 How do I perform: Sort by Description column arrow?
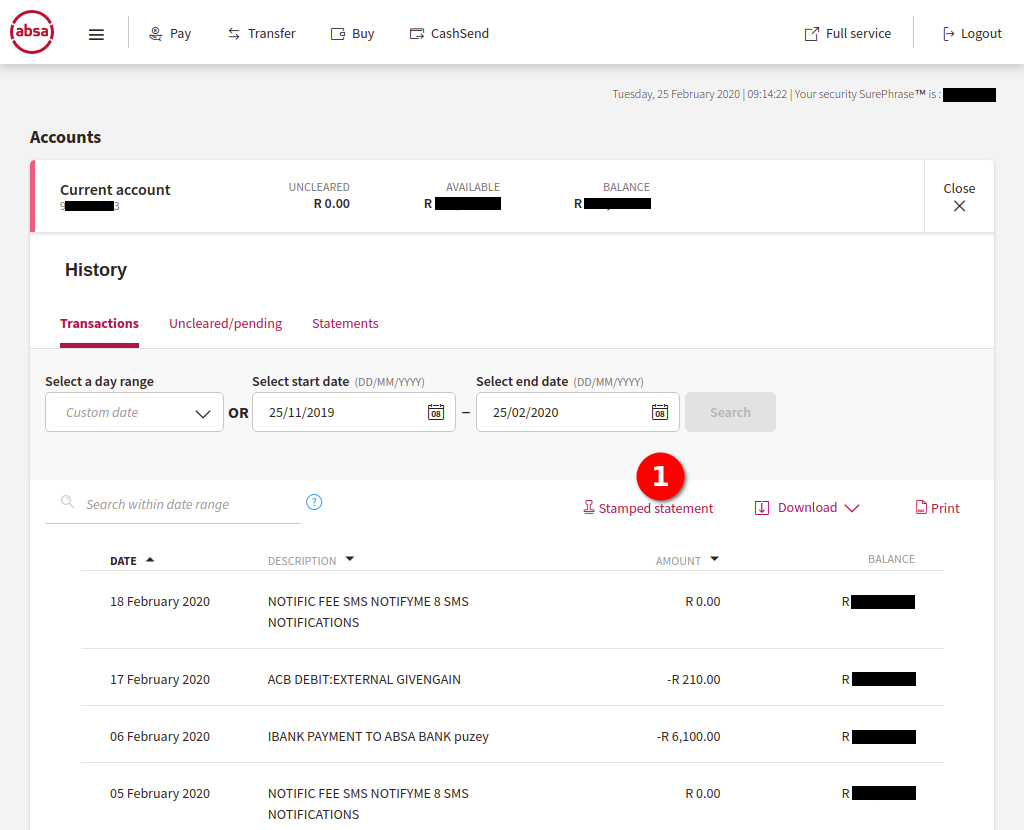[x=349, y=560]
